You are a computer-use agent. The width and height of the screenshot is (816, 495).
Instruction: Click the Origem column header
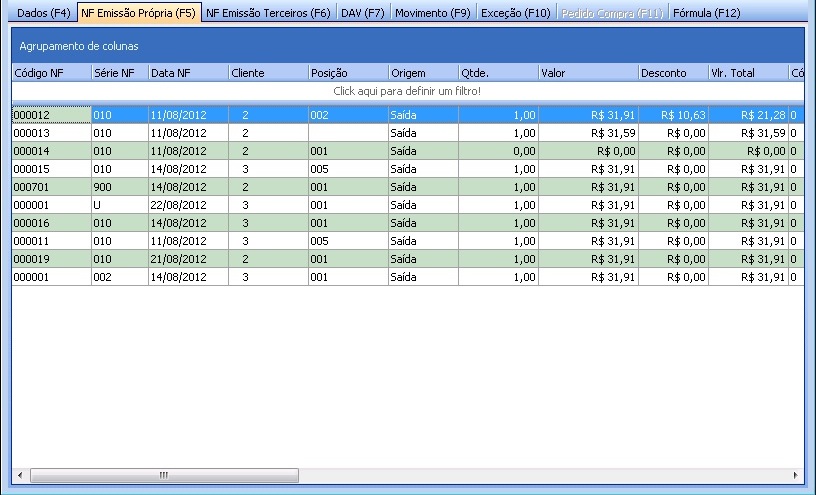tap(422, 73)
